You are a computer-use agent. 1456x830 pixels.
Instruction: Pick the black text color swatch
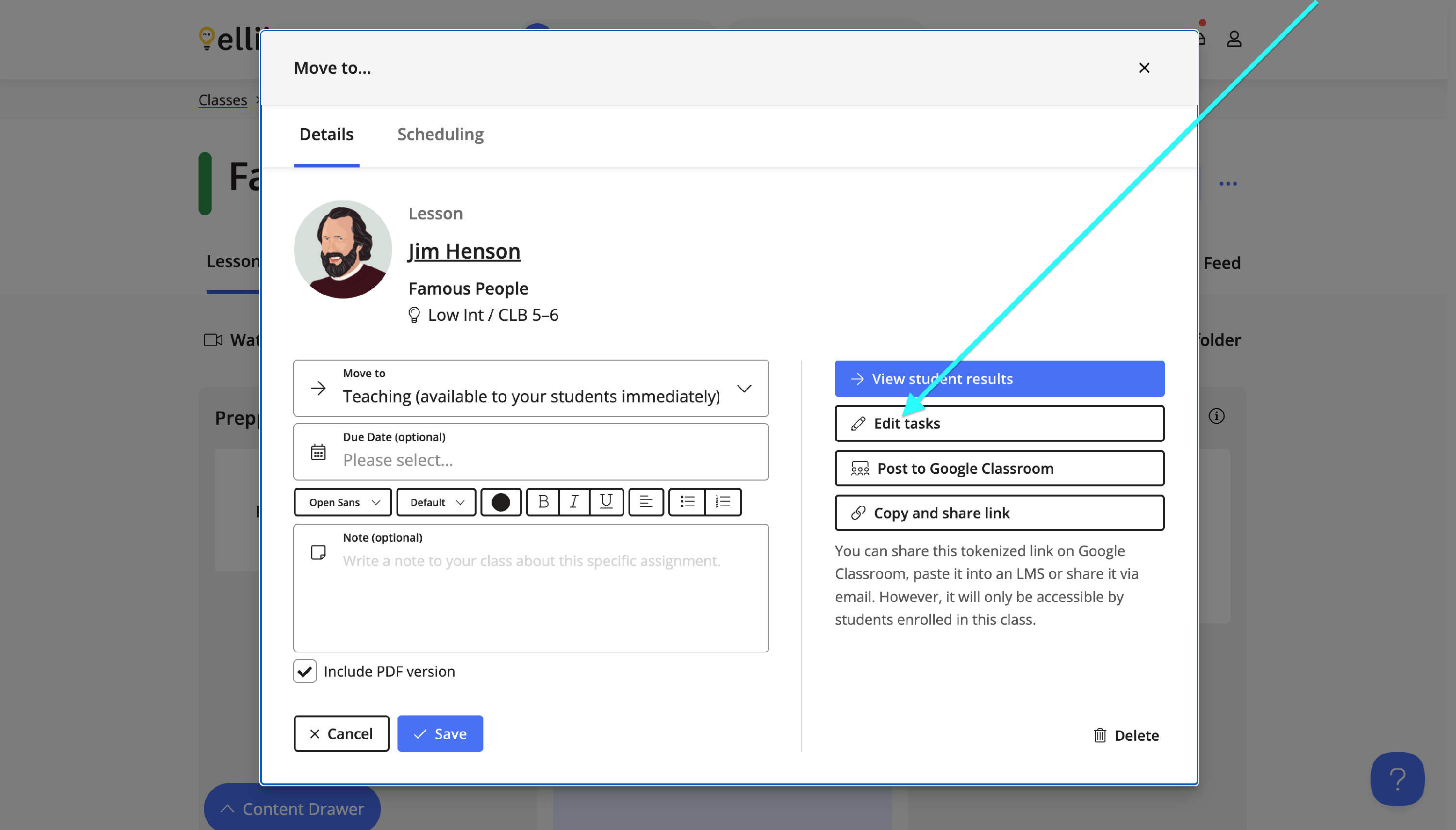500,502
